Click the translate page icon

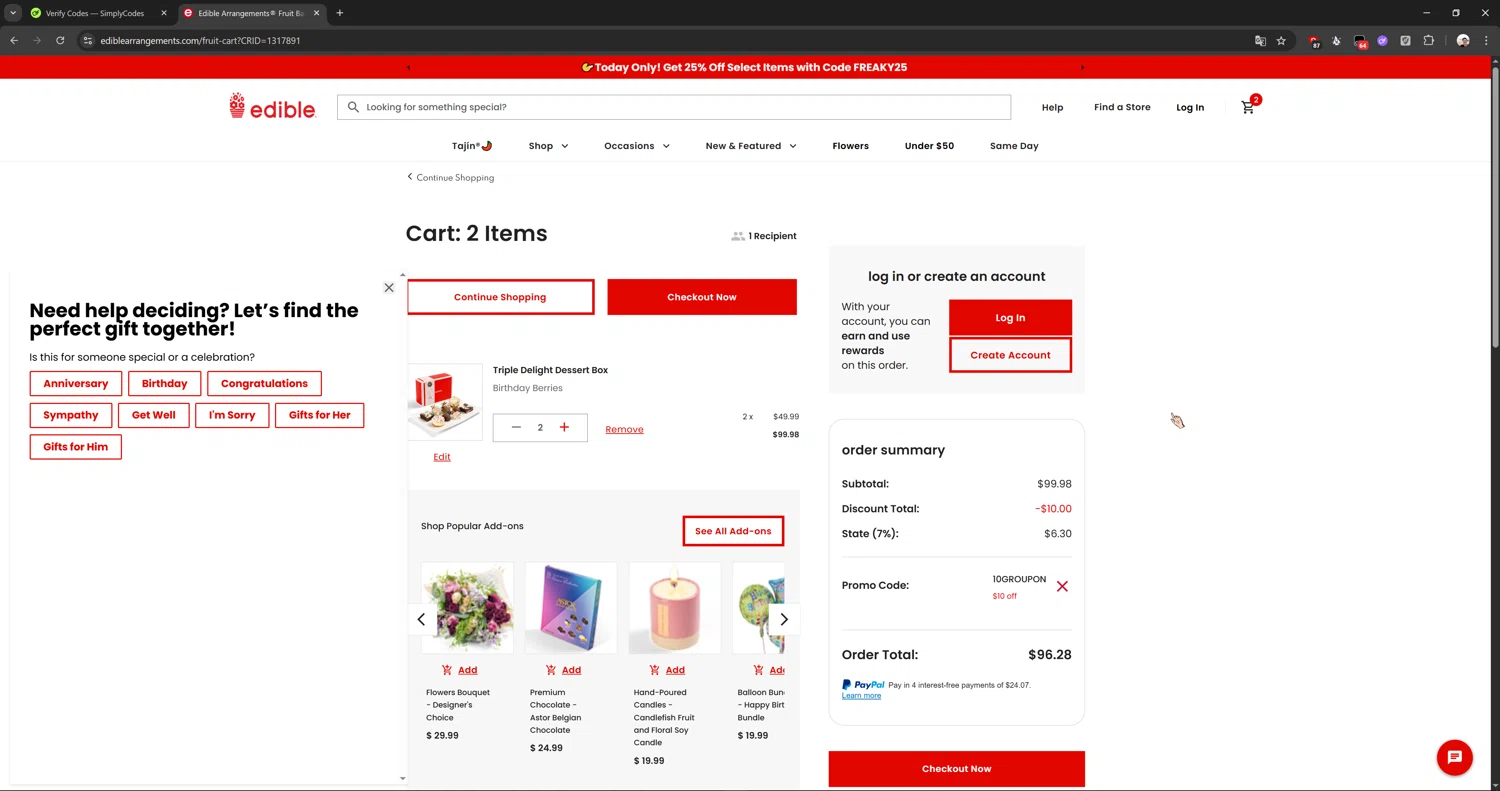(1260, 41)
